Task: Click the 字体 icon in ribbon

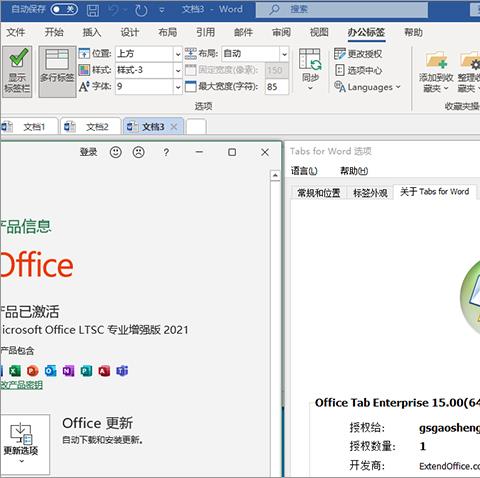Action: [x=84, y=87]
